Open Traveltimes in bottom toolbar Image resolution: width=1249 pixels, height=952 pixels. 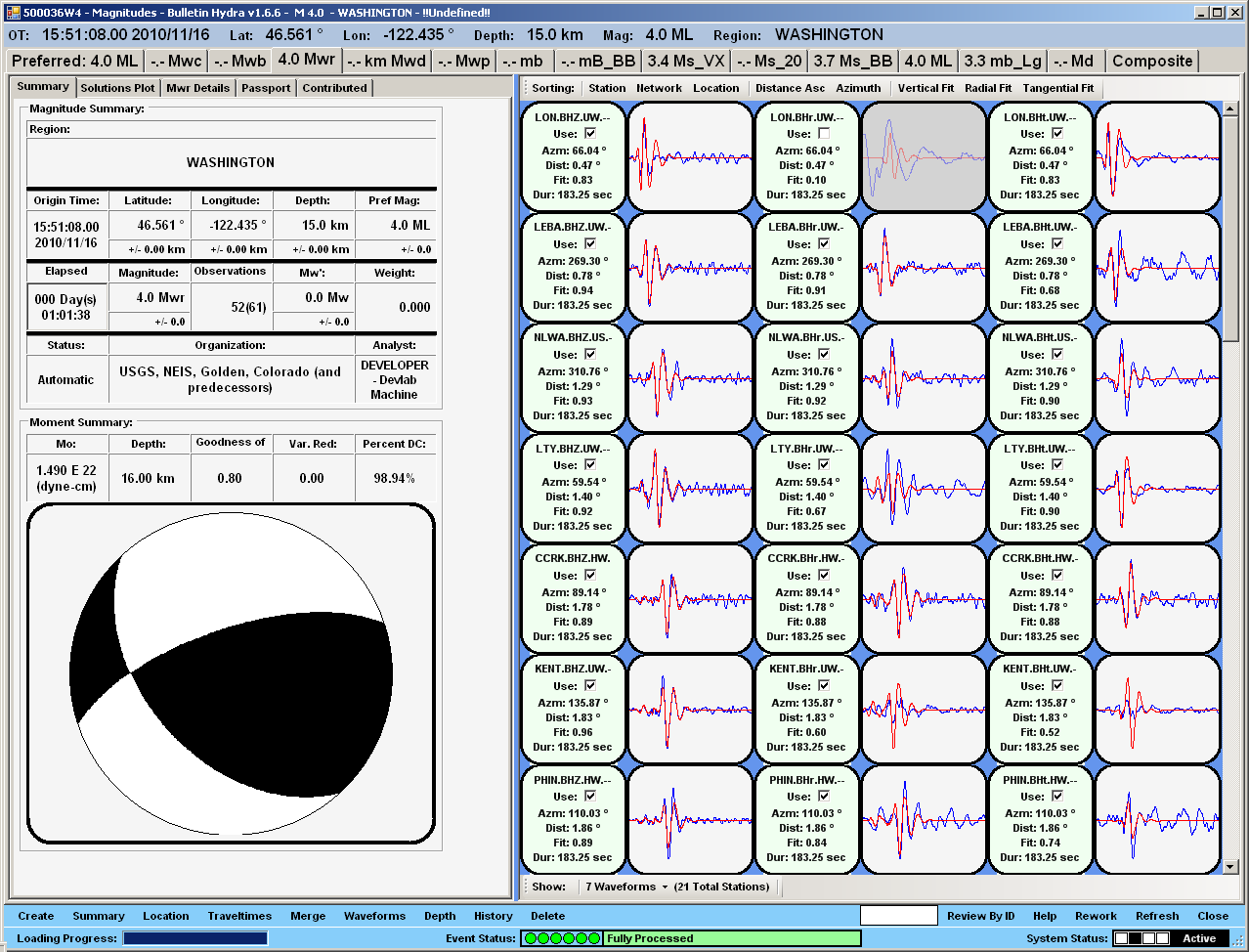click(x=239, y=916)
